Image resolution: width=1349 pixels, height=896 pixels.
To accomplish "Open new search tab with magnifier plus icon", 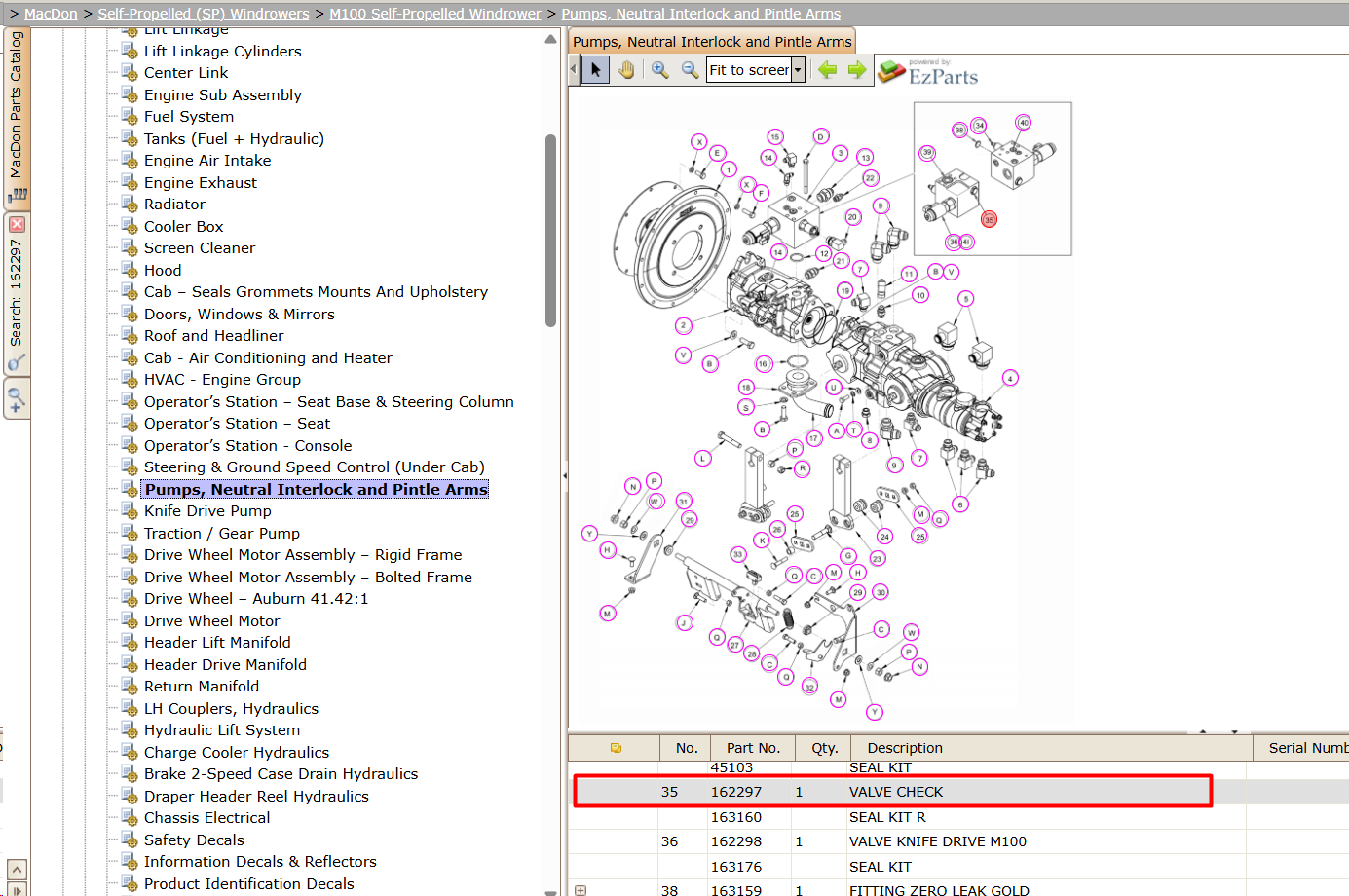I will 17,399.
